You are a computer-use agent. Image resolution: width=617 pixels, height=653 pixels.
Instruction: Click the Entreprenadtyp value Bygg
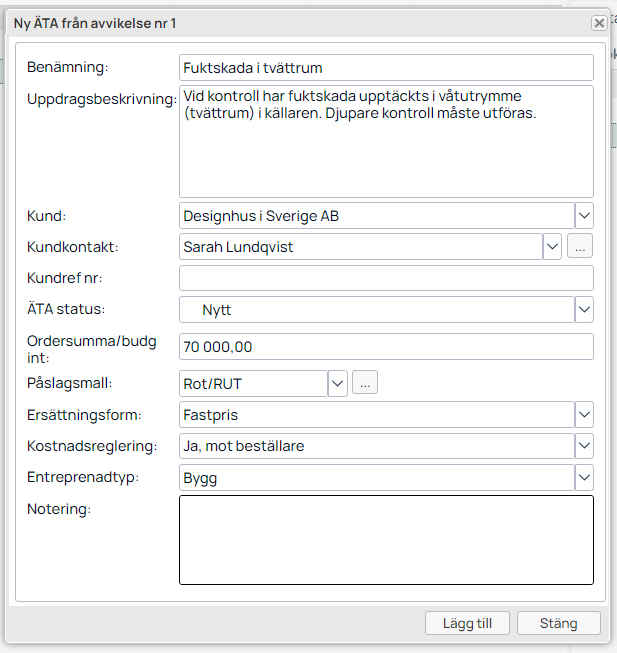pyautogui.click(x=377, y=477)
